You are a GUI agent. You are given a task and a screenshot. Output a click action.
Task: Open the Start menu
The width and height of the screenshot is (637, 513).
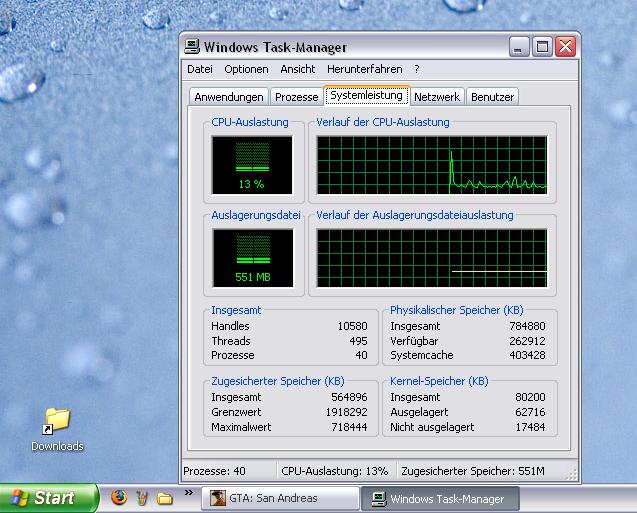(x=49, y=498)
